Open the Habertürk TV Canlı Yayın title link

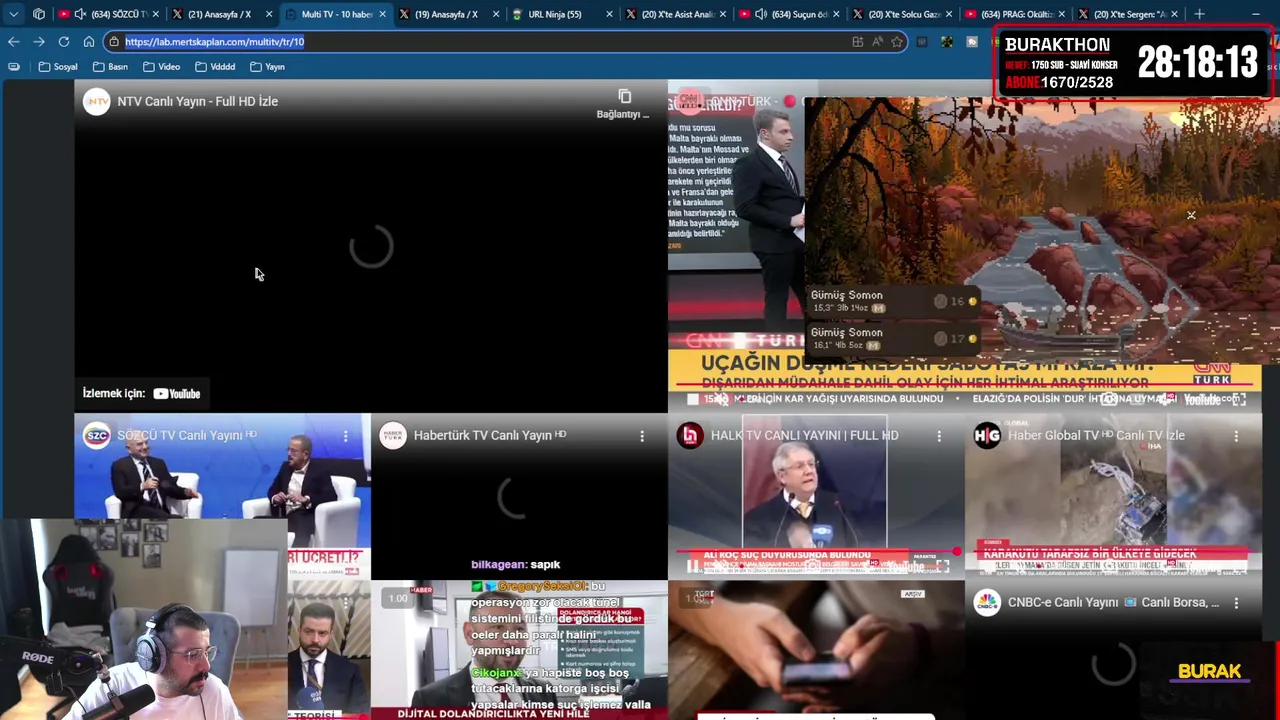(x=489, y=436)
